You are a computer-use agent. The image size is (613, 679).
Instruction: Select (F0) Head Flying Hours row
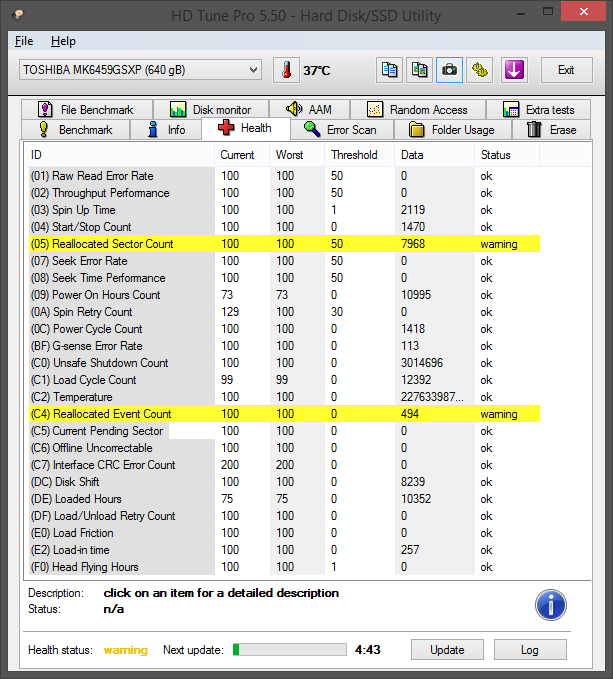(284, 567)
